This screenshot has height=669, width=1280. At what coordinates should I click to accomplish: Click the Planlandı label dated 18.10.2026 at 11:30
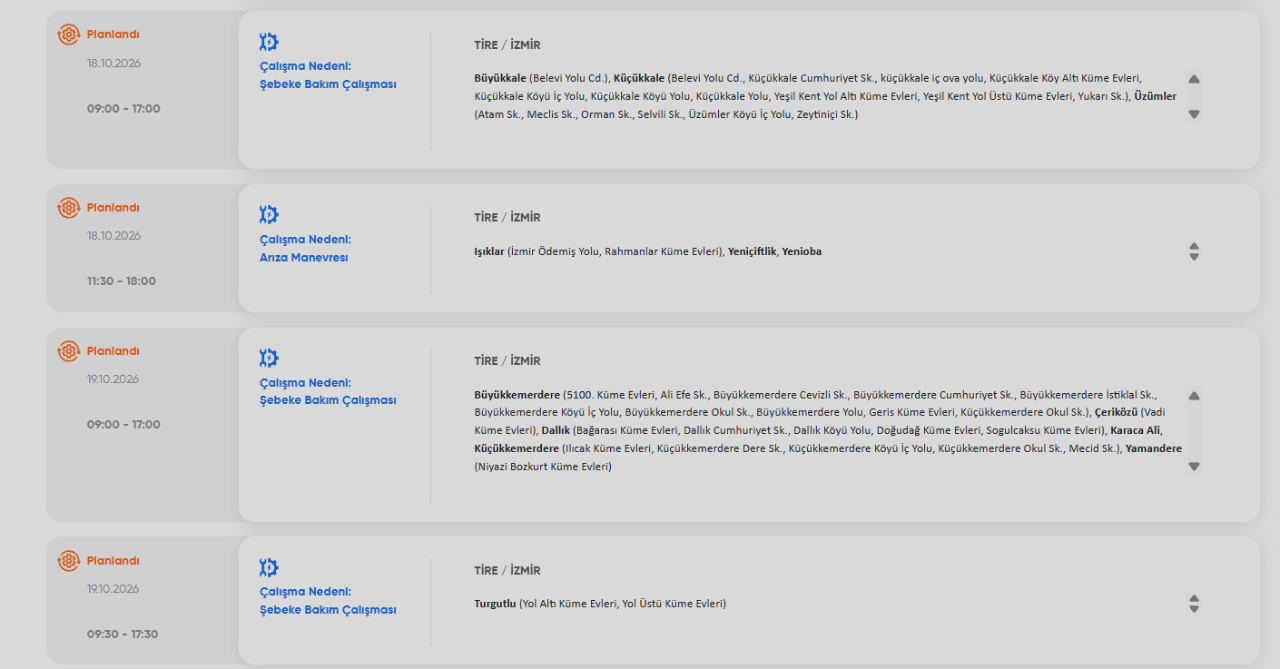click(x=113, y=208)
